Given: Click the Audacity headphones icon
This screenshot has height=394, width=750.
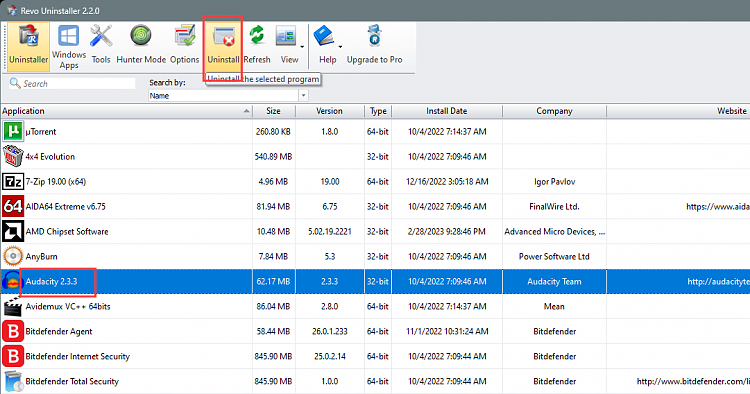Looking at the screenshot, I should click(12, 282).
